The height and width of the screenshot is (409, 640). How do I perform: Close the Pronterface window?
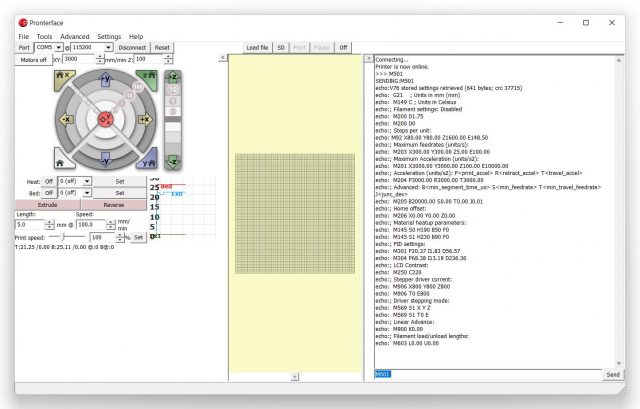(x=611, y=22)
